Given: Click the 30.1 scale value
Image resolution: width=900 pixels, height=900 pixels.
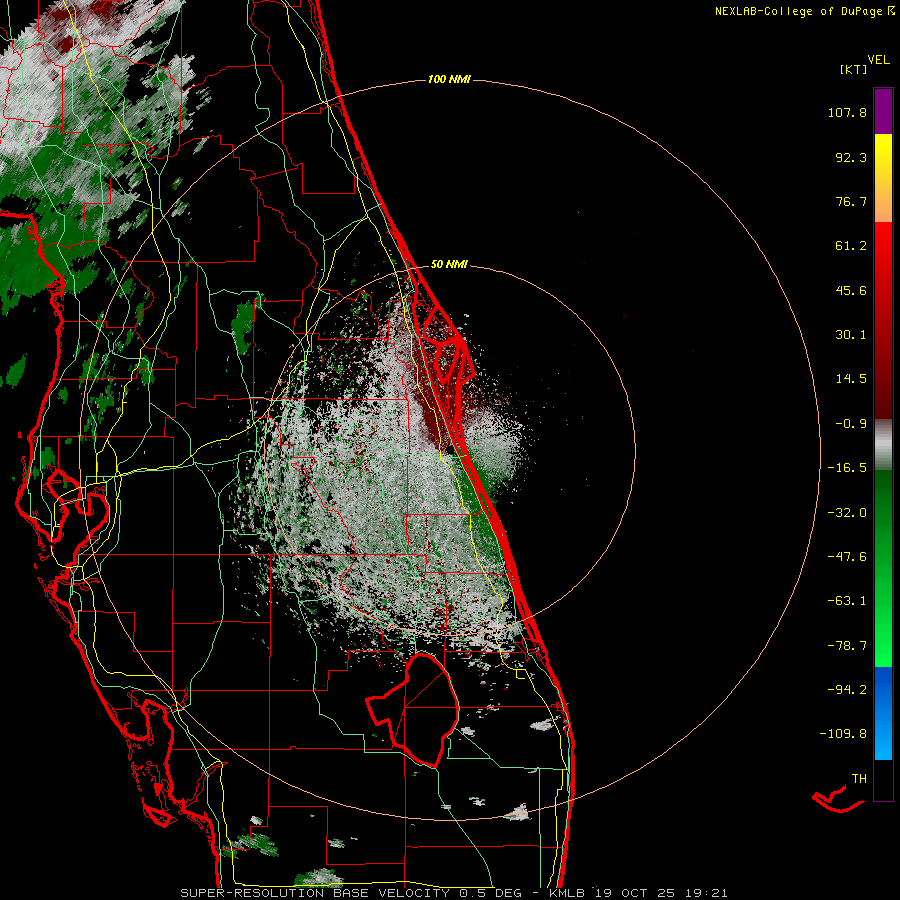Looking at the screenshot, I should 851,335.
